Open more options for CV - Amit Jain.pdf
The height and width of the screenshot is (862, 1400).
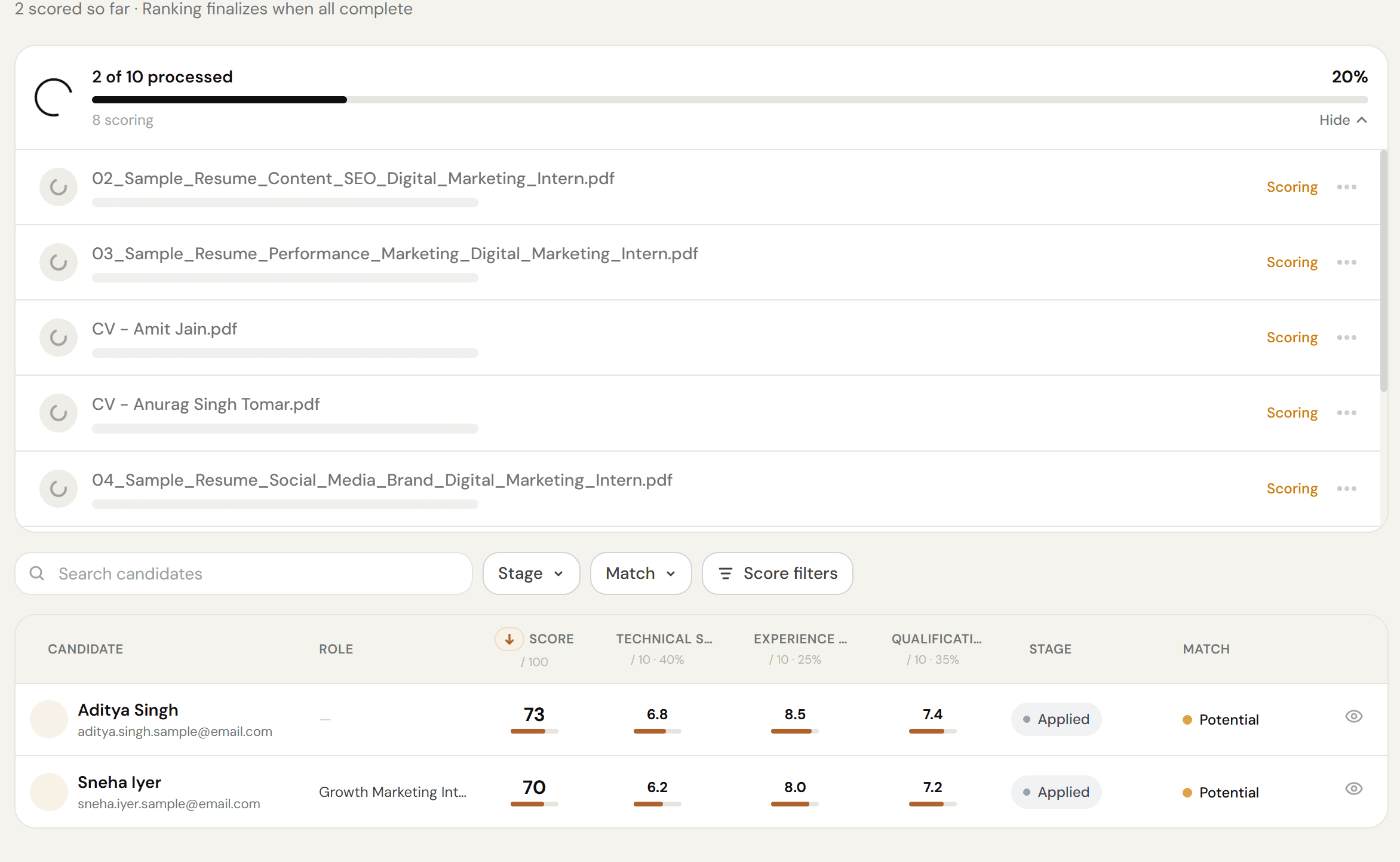1346,338
